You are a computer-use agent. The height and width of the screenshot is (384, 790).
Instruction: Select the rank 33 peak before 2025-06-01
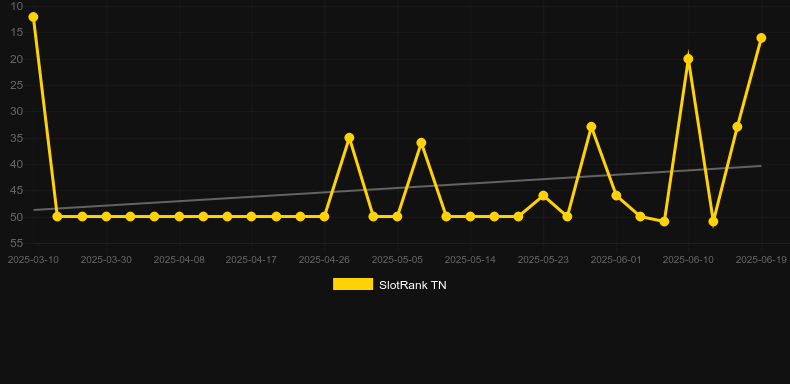click(591, 127)
